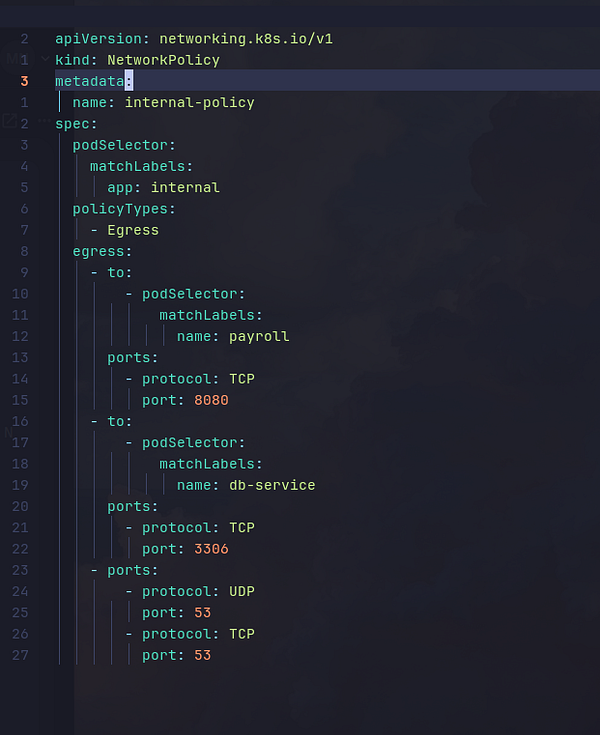Click line number 20 in the gutter

point(20,506)
